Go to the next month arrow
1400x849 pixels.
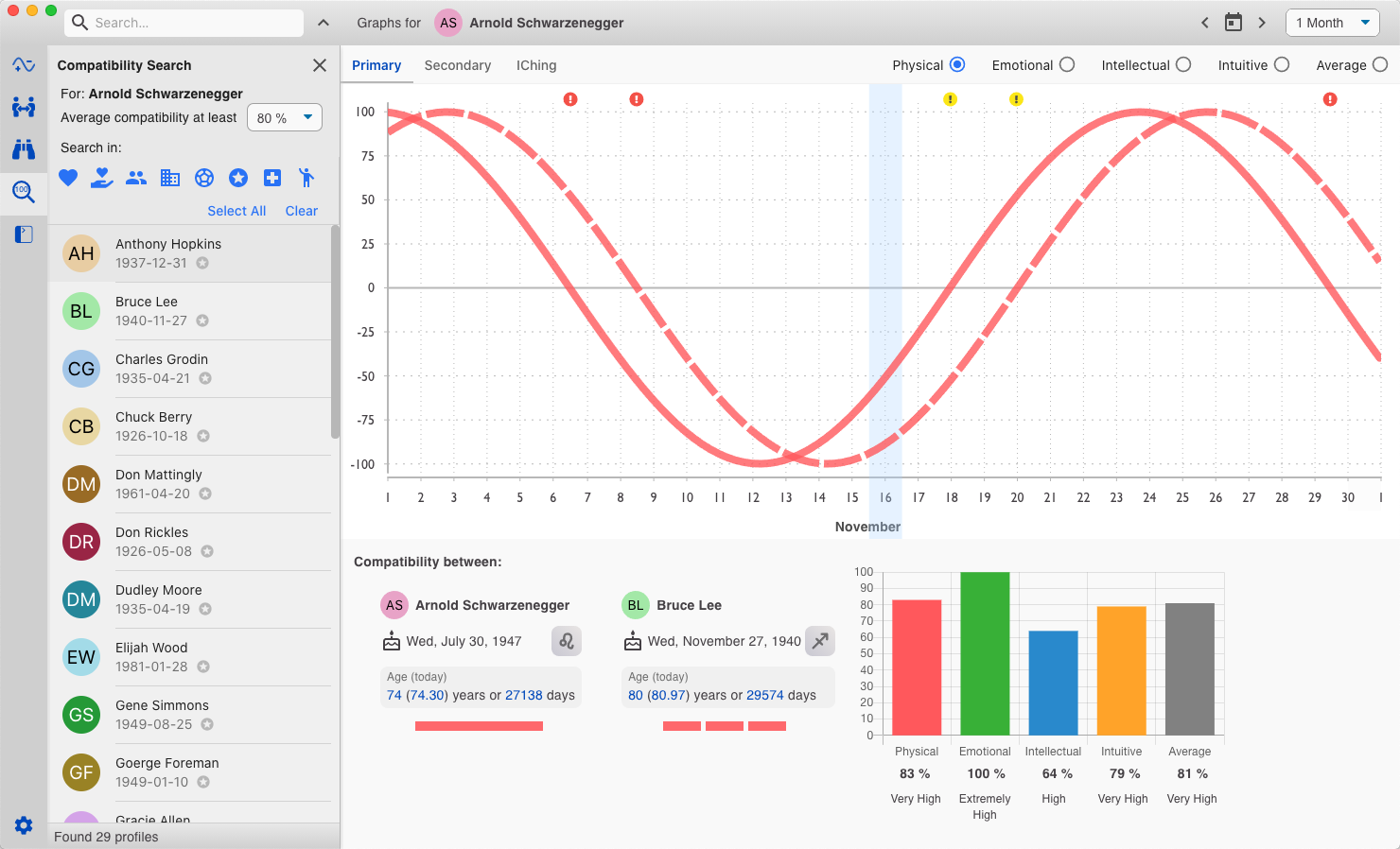[x=1262, y=23]
